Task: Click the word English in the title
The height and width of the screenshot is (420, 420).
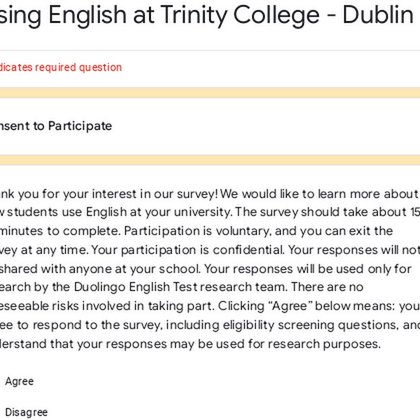Action: 88,15
